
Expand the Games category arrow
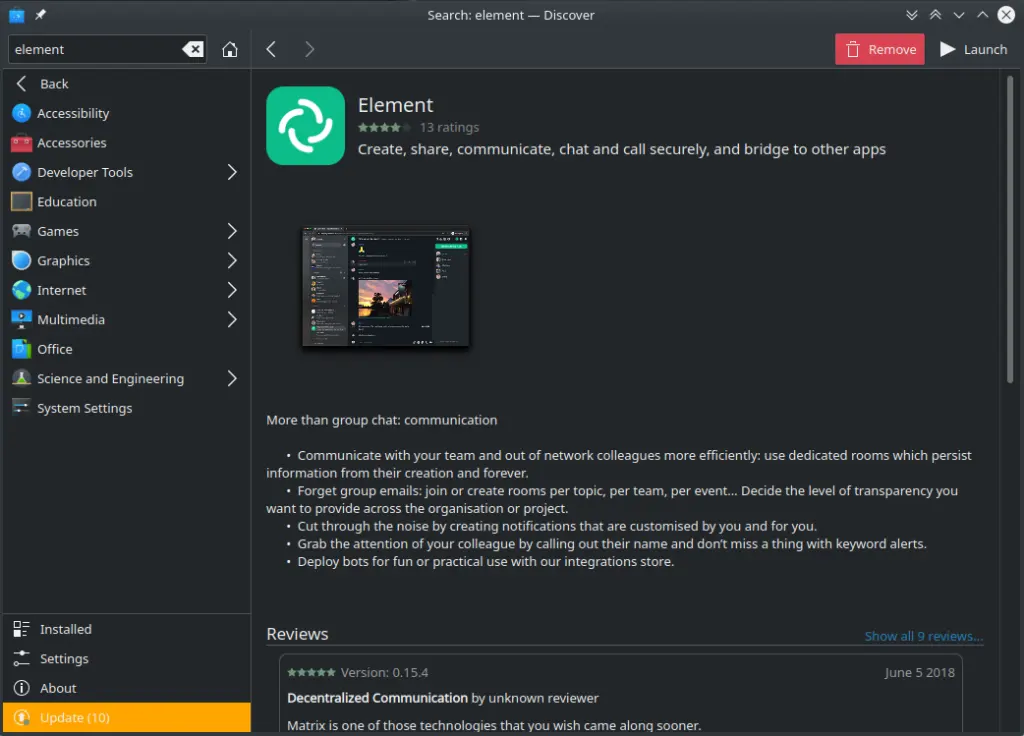pyautogui.click(x=232, y=231)
